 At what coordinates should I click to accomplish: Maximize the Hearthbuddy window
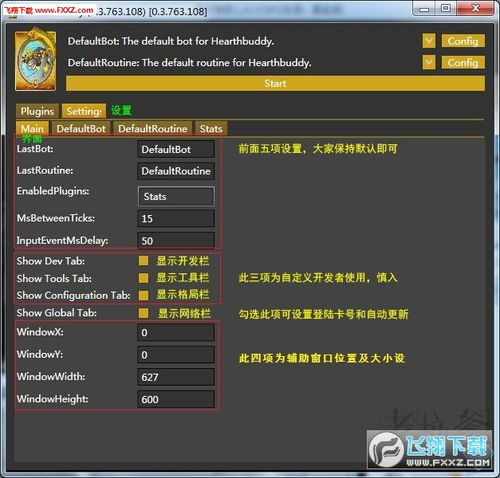pyautogui.click(x=446, y=8)
